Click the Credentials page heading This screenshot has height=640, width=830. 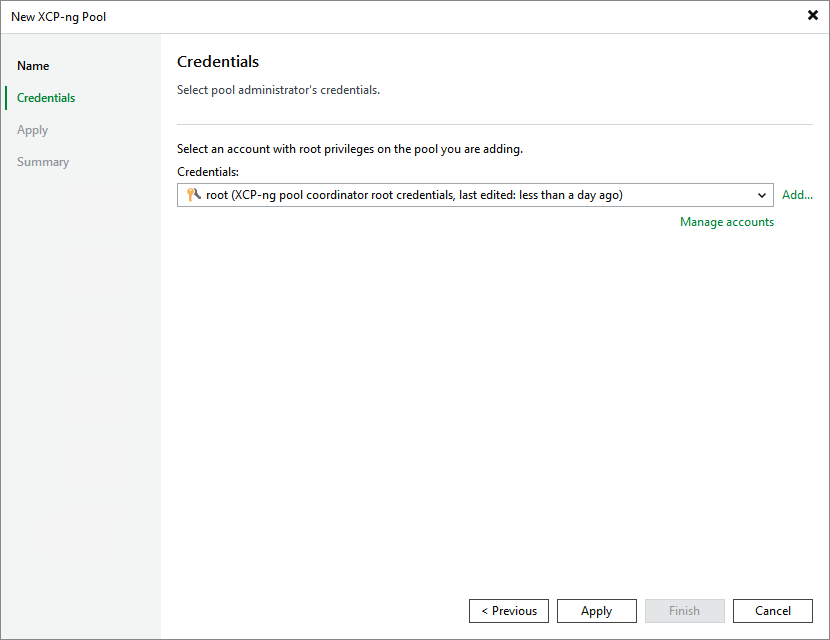(x=218, y=61)
